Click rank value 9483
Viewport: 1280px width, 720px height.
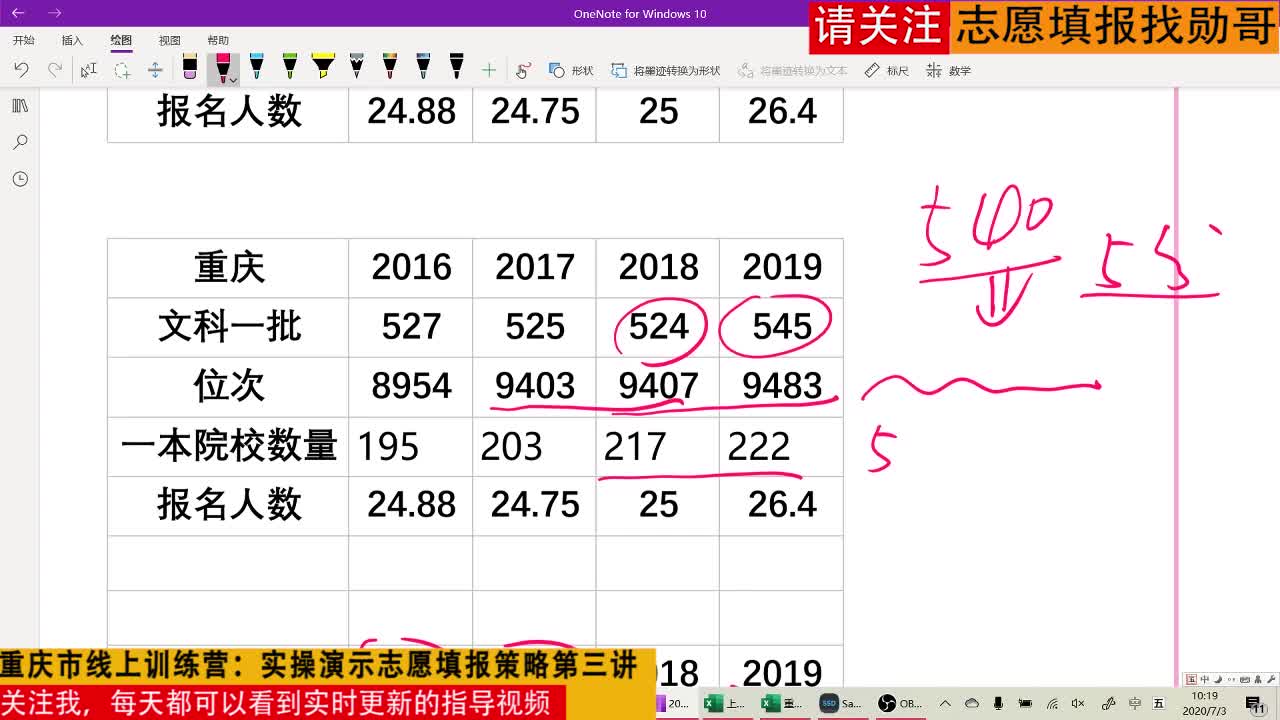[x=782, y=386]
